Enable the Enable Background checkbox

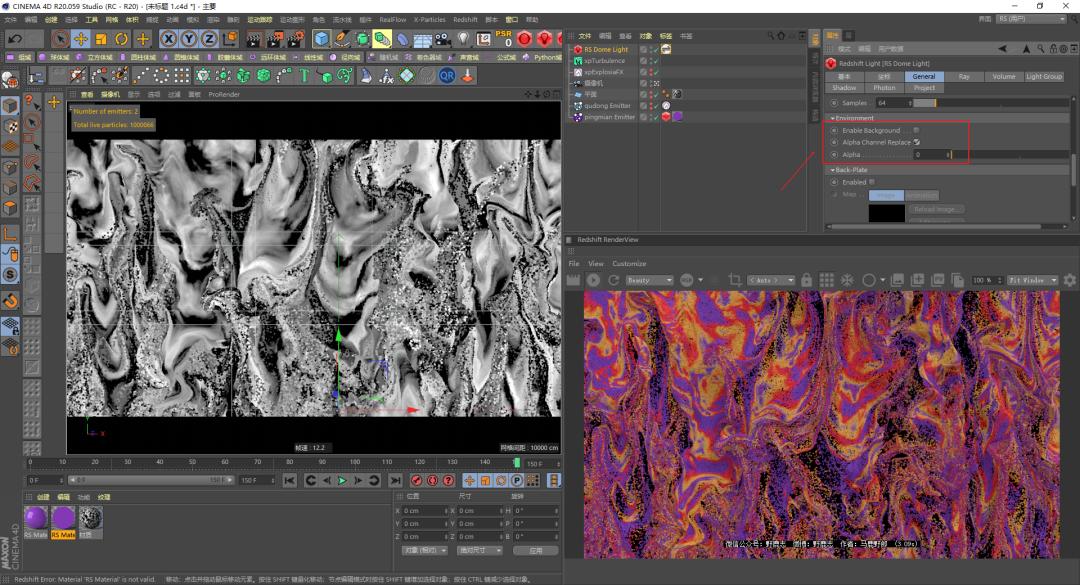tap(916, 130)
